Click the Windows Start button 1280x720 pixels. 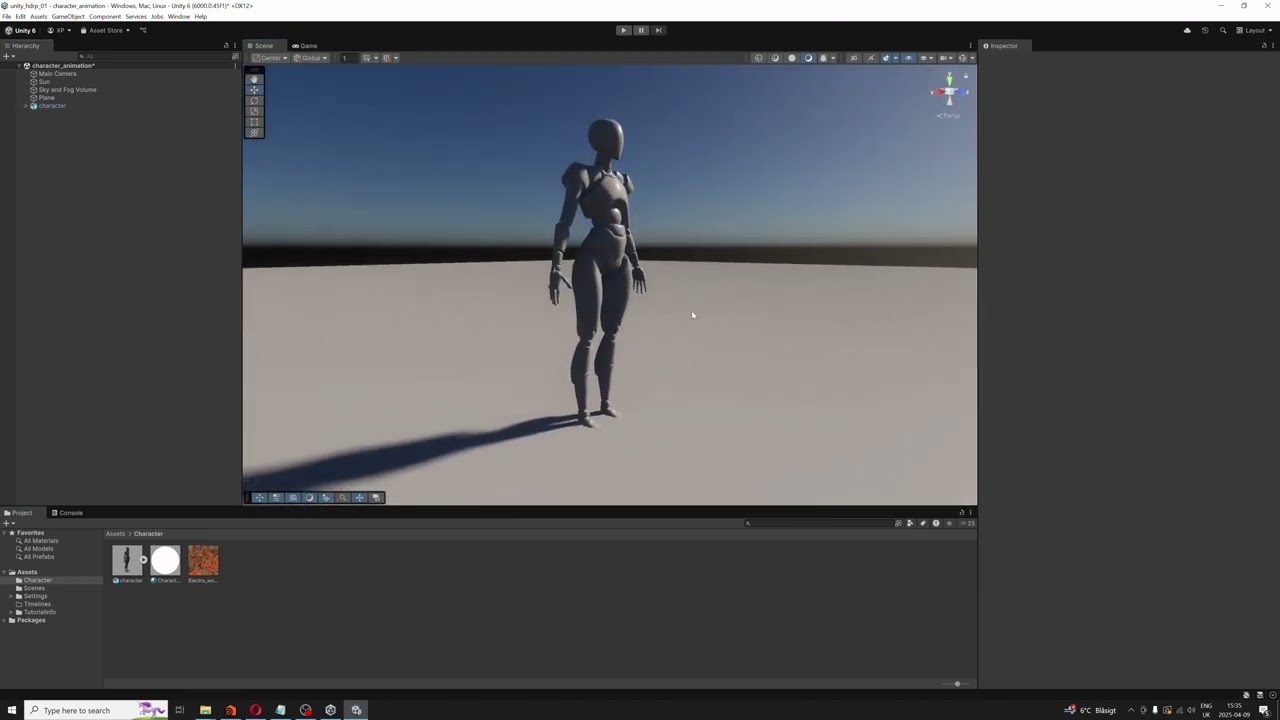click(12, 710)
